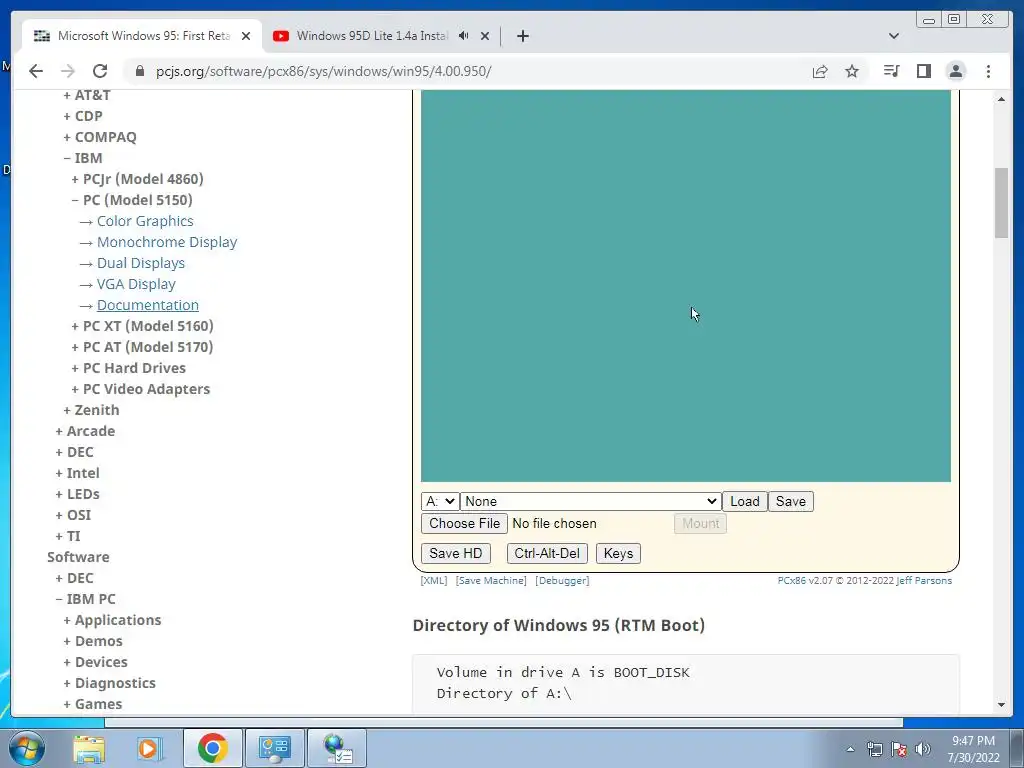This screenshot has height=768, width=1024.
Task: Open the [Save Machine] link
Action: 491,581
